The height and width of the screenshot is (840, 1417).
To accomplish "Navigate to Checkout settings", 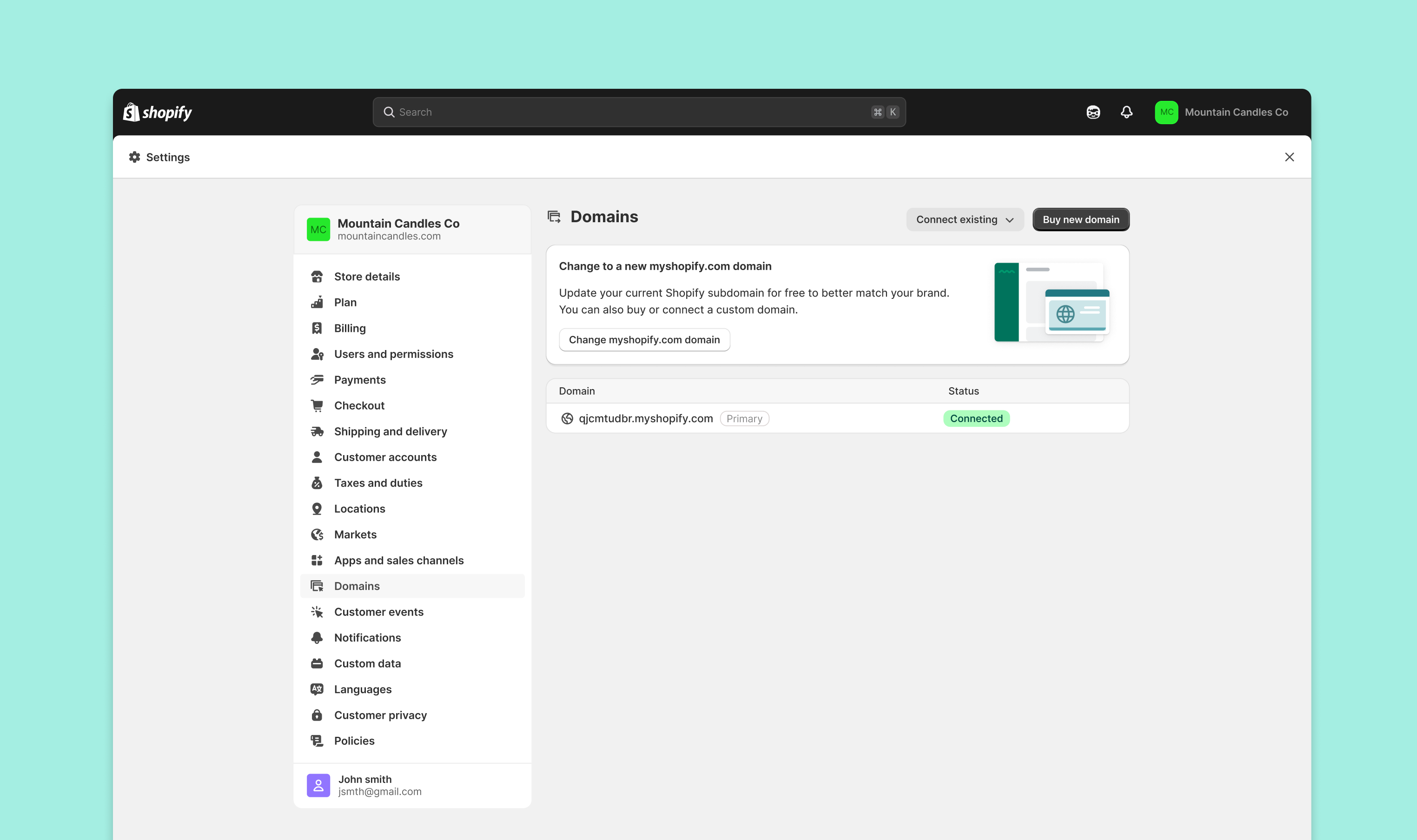I will point(412,405).
